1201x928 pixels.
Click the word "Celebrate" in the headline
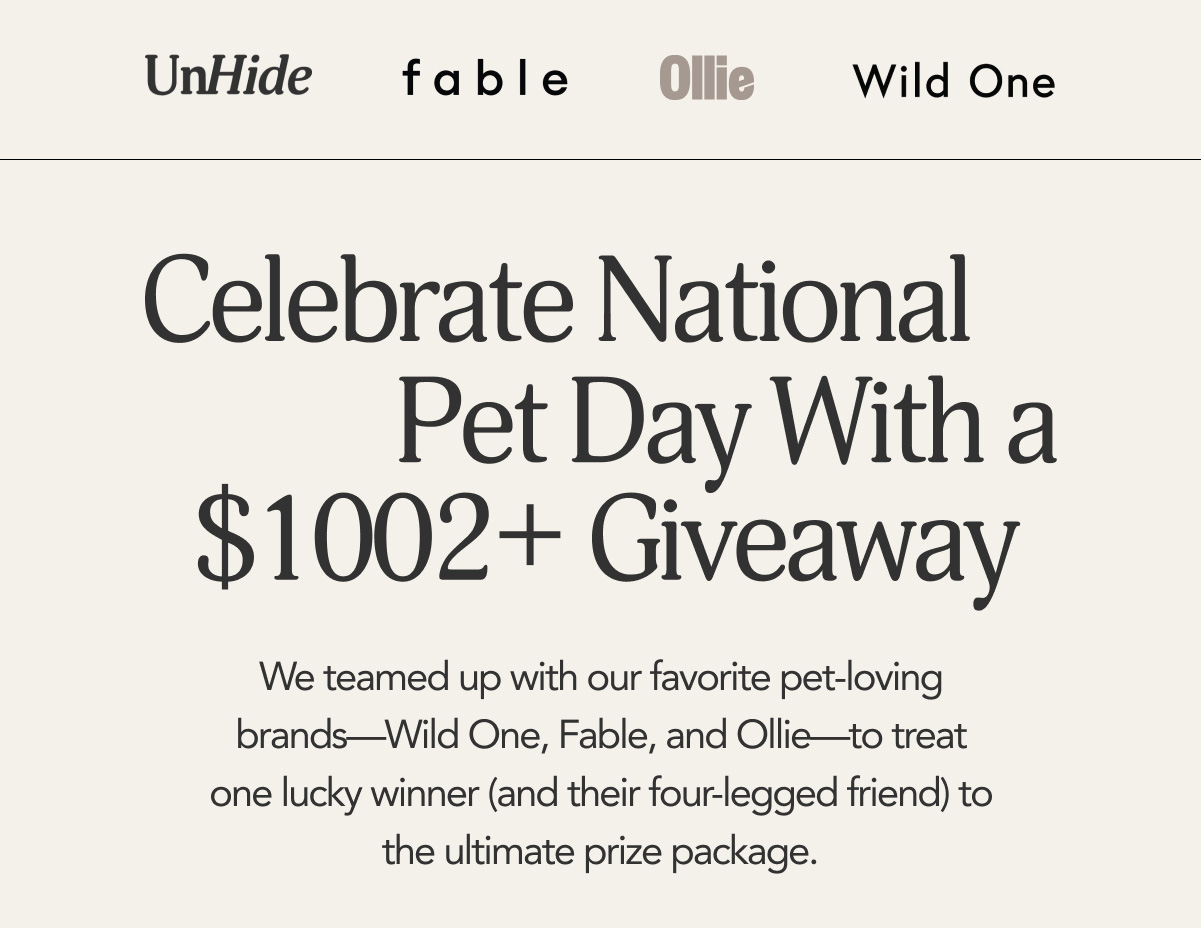pos(358,300)
